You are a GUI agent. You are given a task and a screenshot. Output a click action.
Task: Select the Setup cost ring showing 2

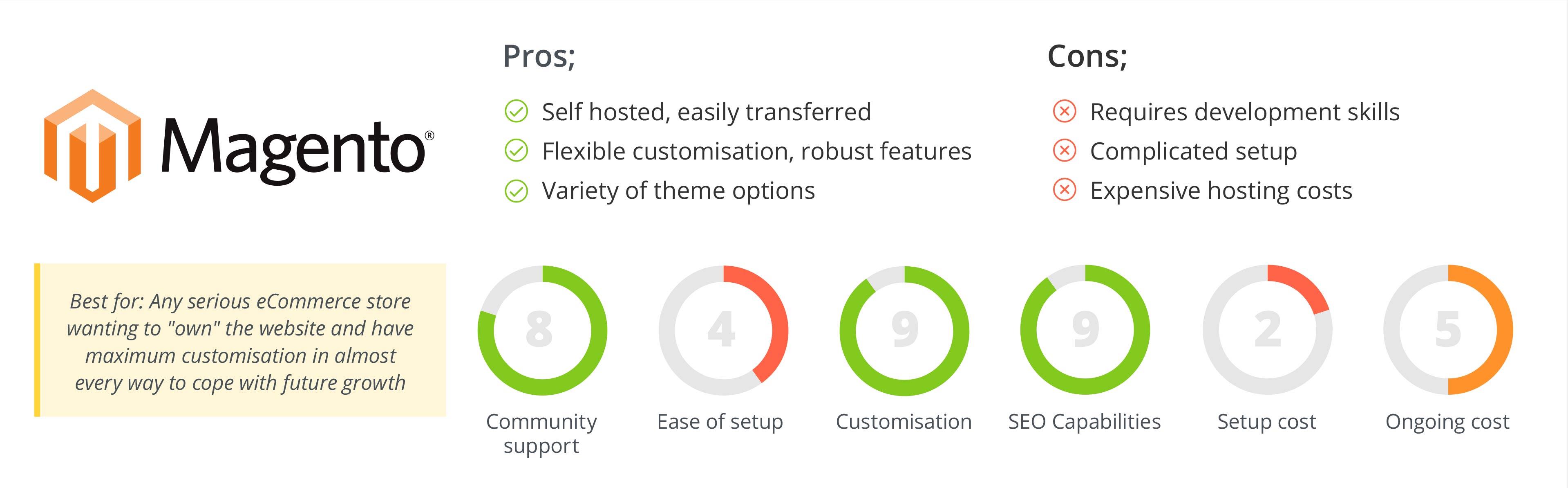point(1267,330)
